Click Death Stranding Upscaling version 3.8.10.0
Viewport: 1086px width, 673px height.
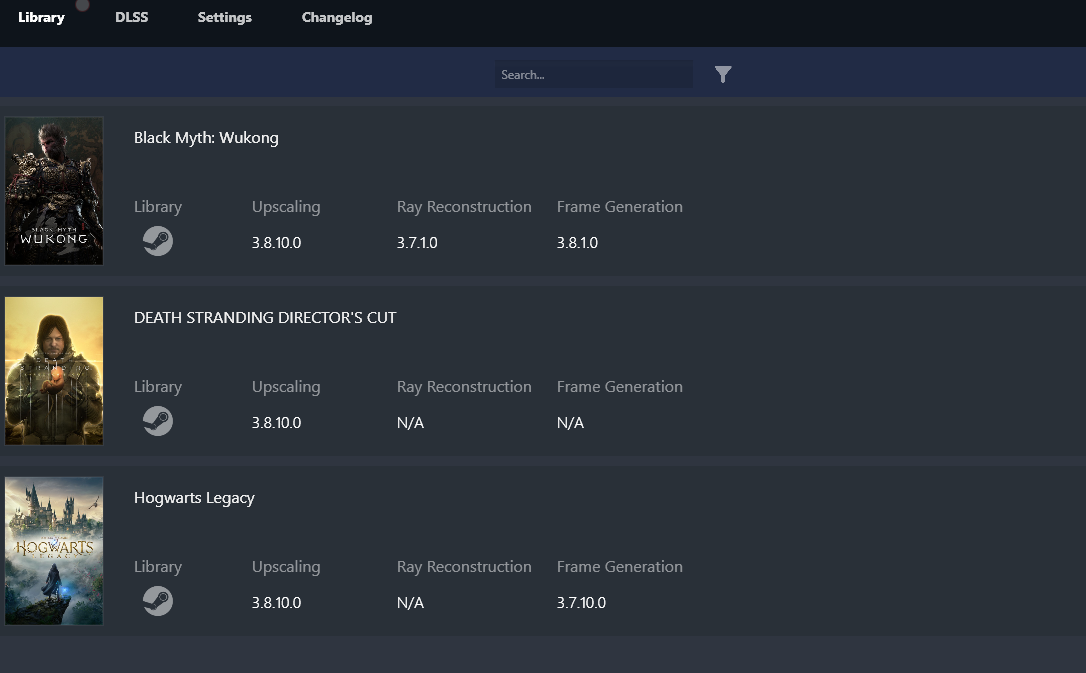click(x=276, y=422)
